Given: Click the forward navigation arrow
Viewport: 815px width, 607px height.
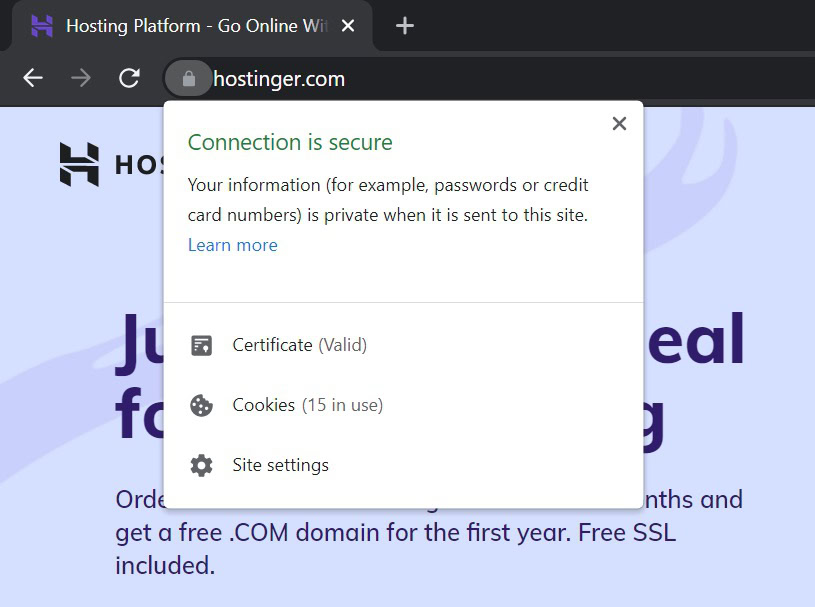Looking at the screenshot, I should (80, 77).
